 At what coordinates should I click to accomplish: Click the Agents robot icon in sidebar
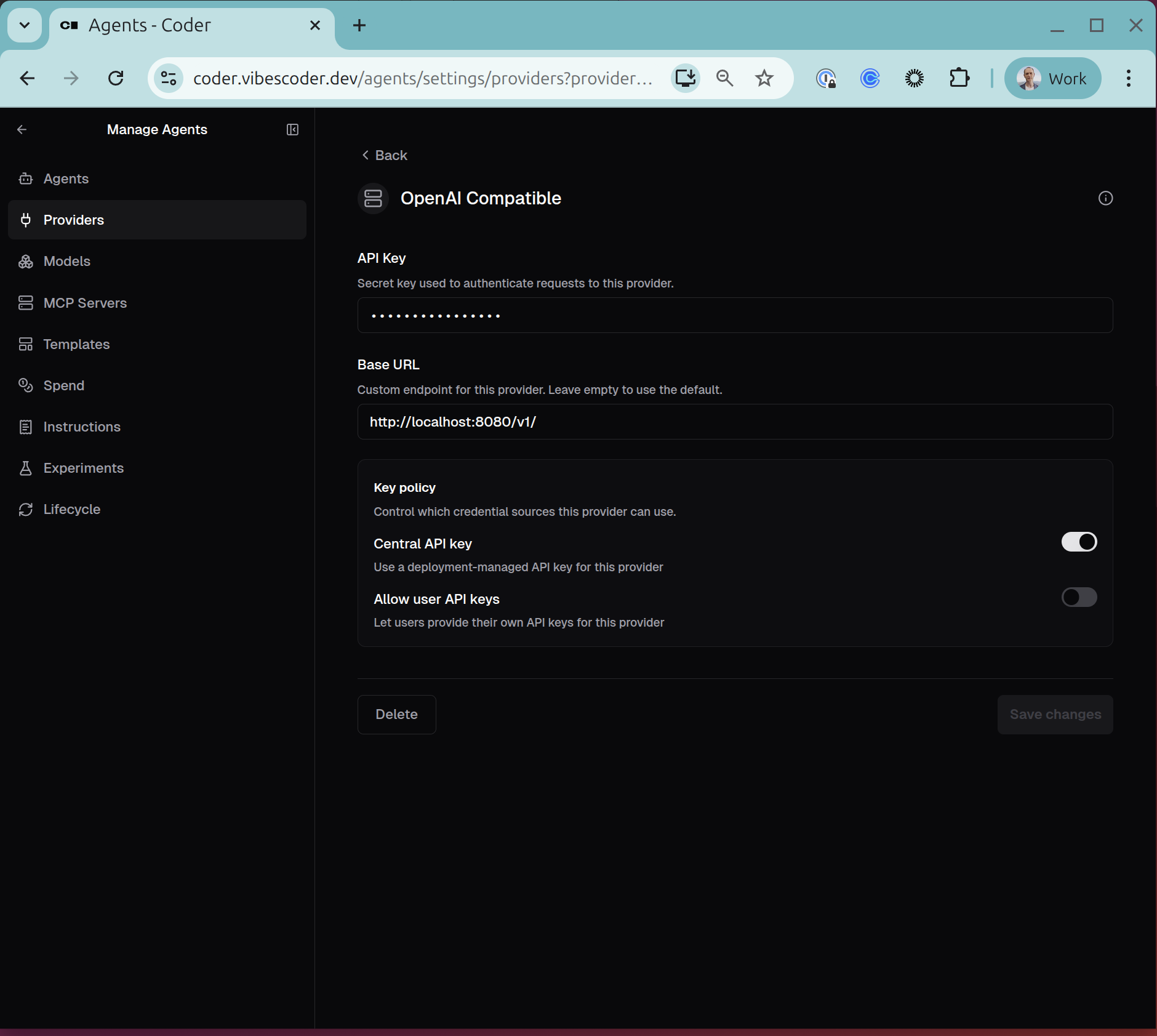(26, 179)
